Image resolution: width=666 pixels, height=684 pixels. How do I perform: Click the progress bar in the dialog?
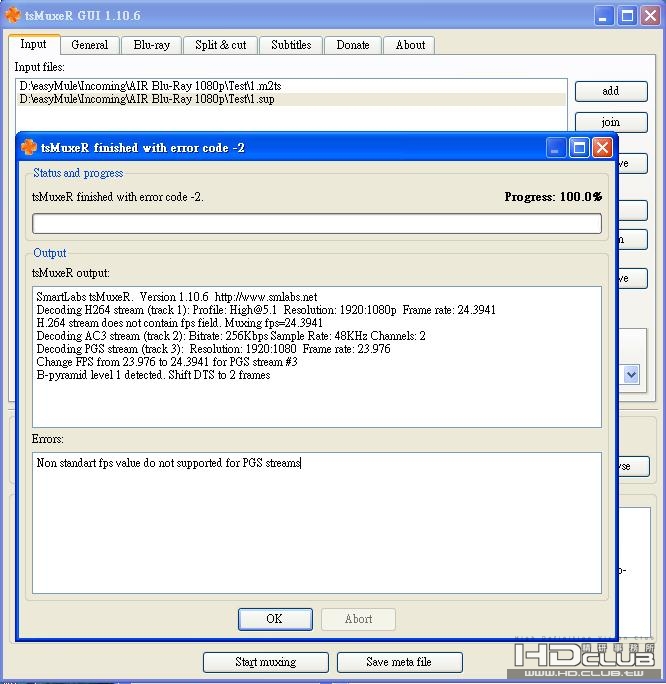(317, 223)
